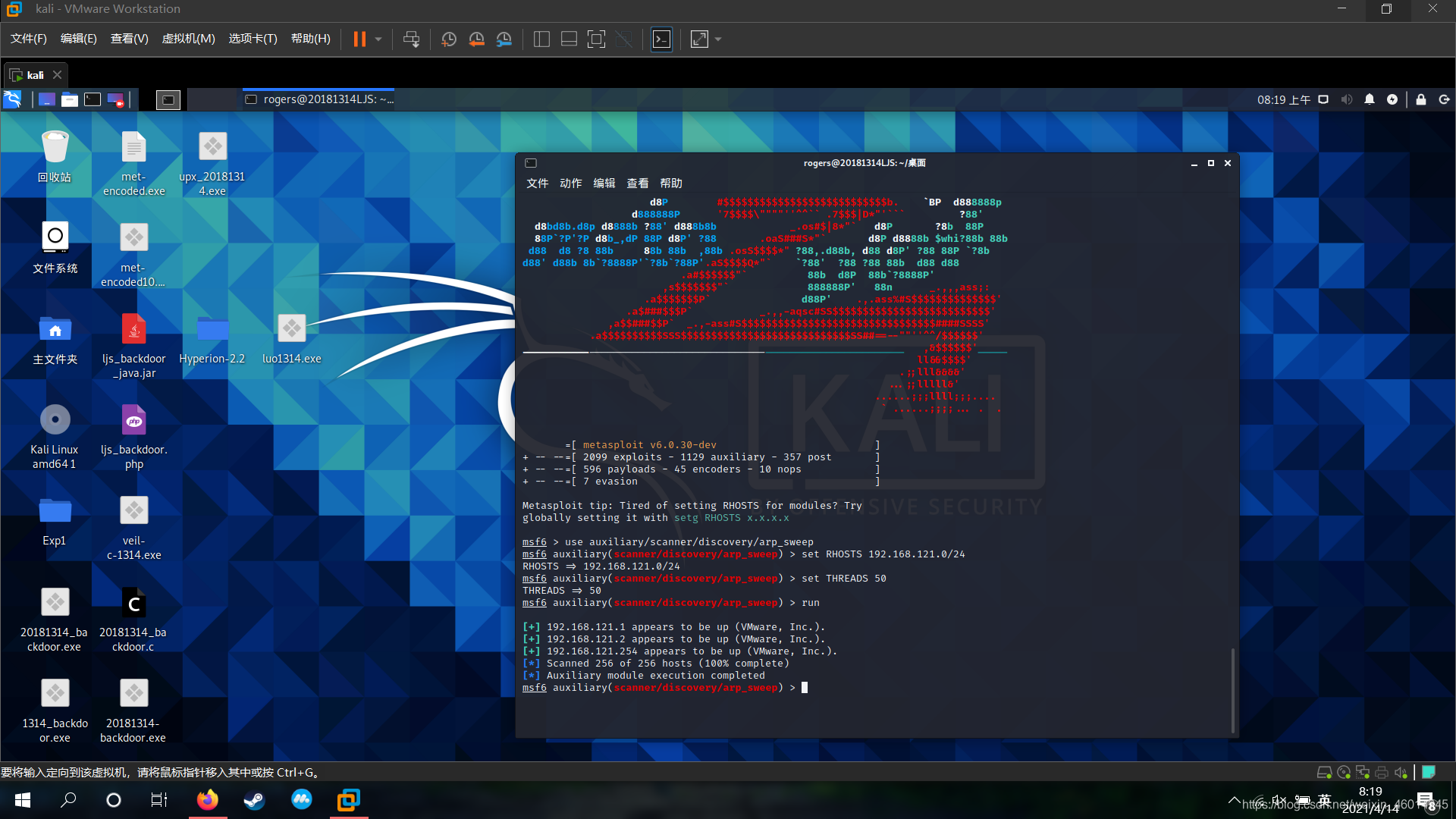The height and width of the screenshot is (819, 1456).
Task: Open Steam from the Windows taskbar
Action: click(254, 800)
